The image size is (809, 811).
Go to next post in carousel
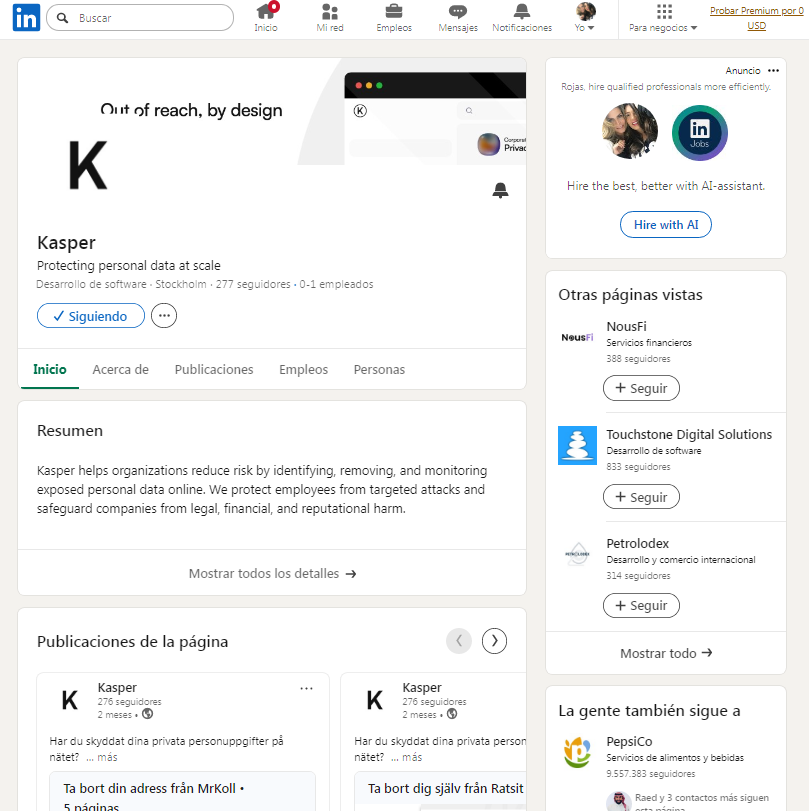click(x=495, y=641)
